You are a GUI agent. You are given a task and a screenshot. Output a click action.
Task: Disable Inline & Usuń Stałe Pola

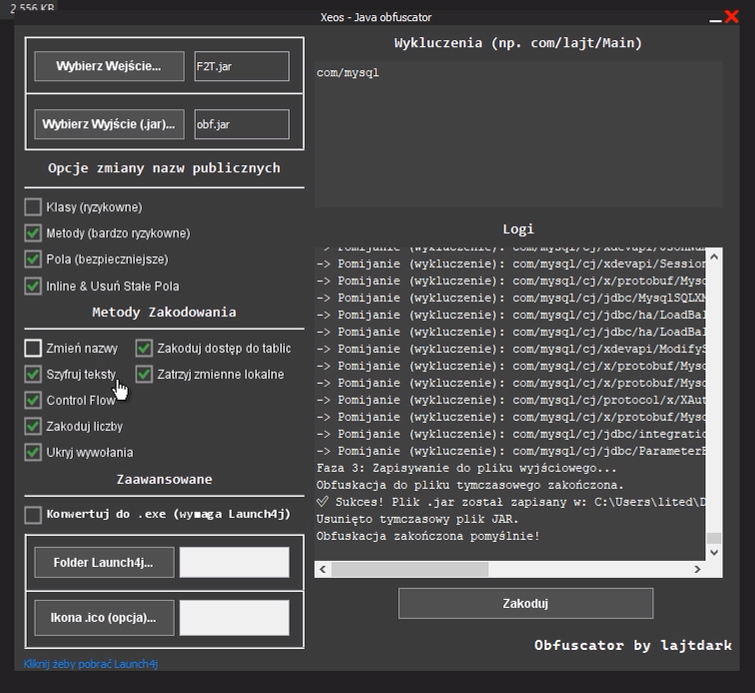[33, 286]
